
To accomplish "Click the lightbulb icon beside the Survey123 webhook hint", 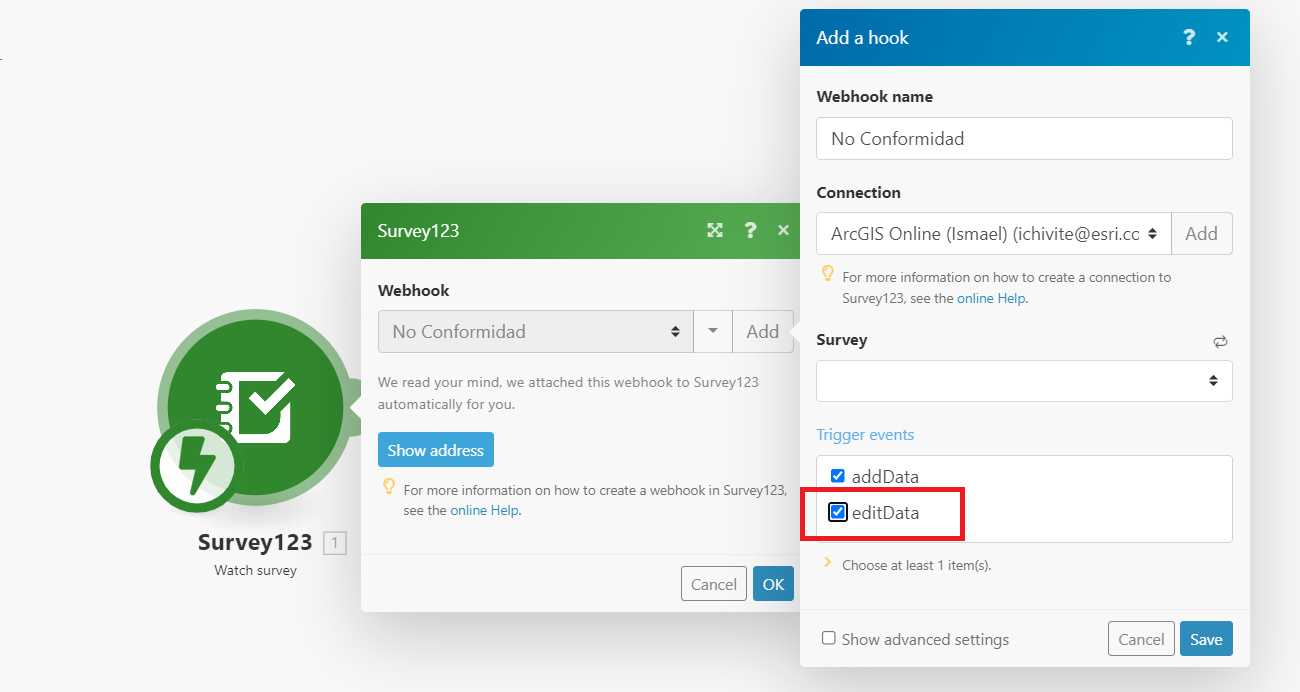I will (x=388, y=487).
